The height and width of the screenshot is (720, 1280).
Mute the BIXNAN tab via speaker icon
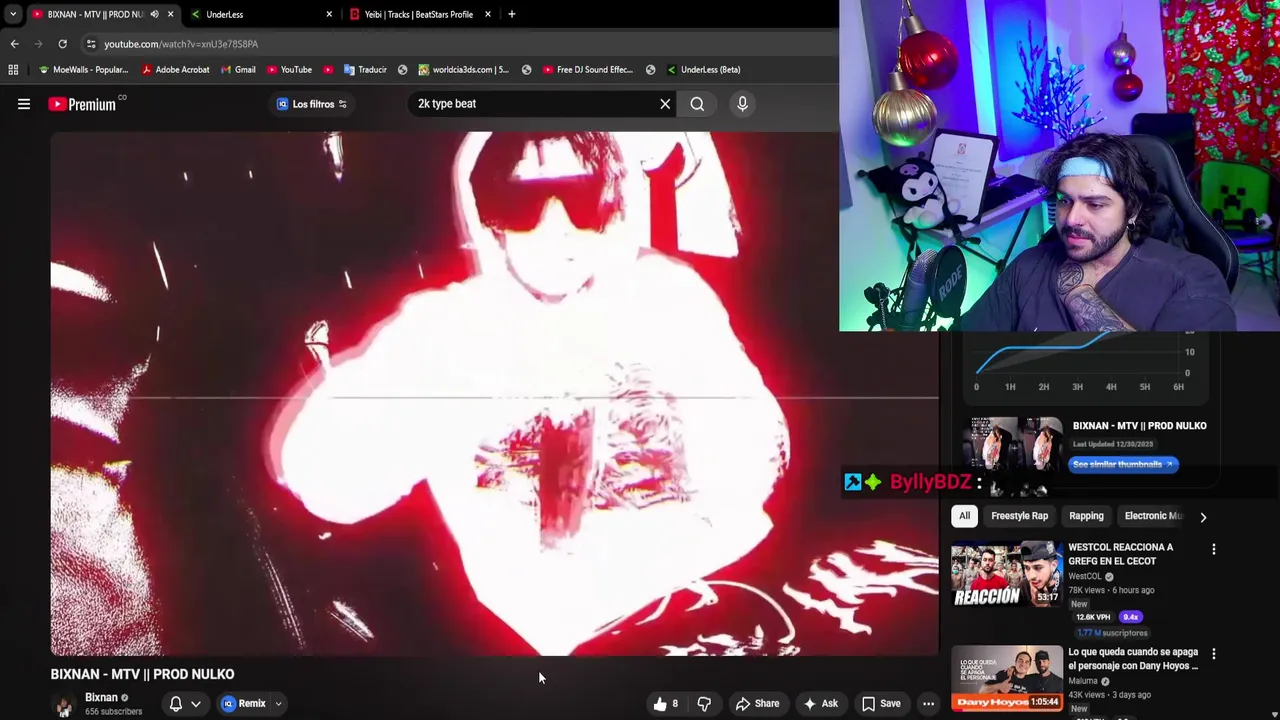pyautogui.click(x=154, y=14)
